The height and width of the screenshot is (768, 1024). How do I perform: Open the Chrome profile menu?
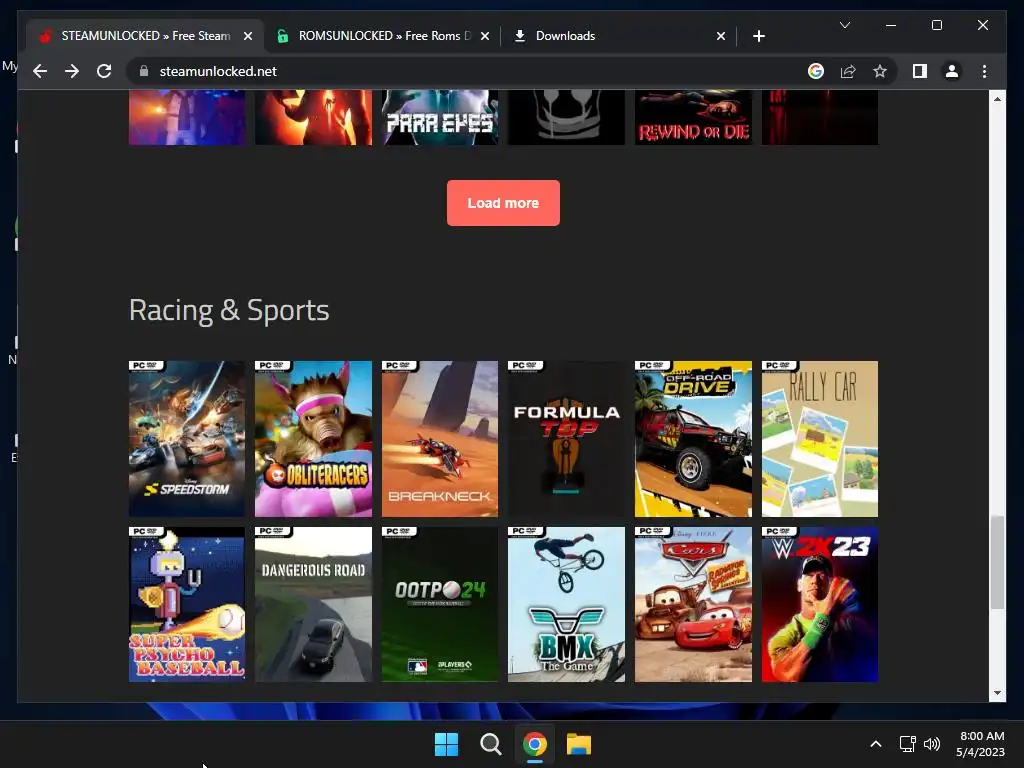(x=952, y=71)
